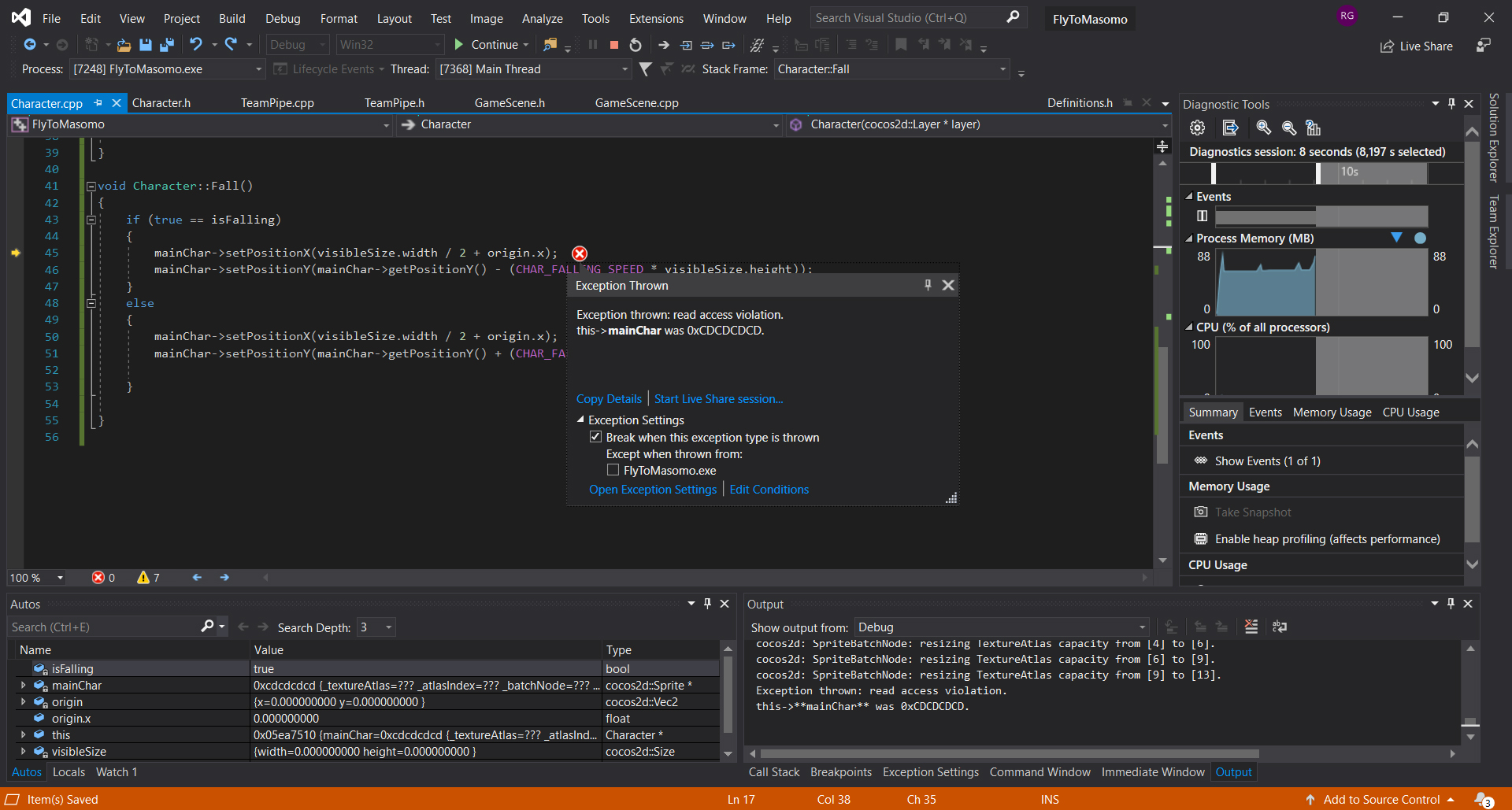Zoom in on the Diagnostic Tools timeline
This screenshot has width=1512, height=810.
tap(1263, 128)
